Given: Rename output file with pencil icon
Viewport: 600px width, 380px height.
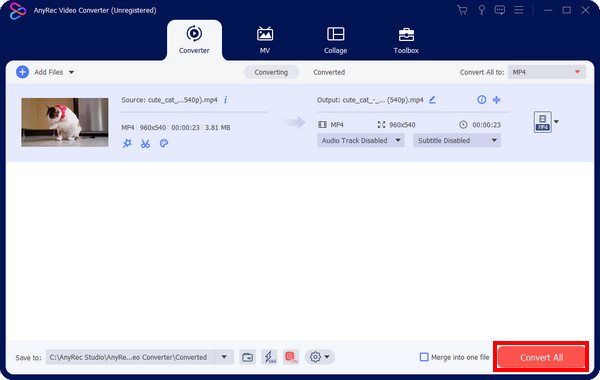Looking at the screenshot, I should [432, 100].
